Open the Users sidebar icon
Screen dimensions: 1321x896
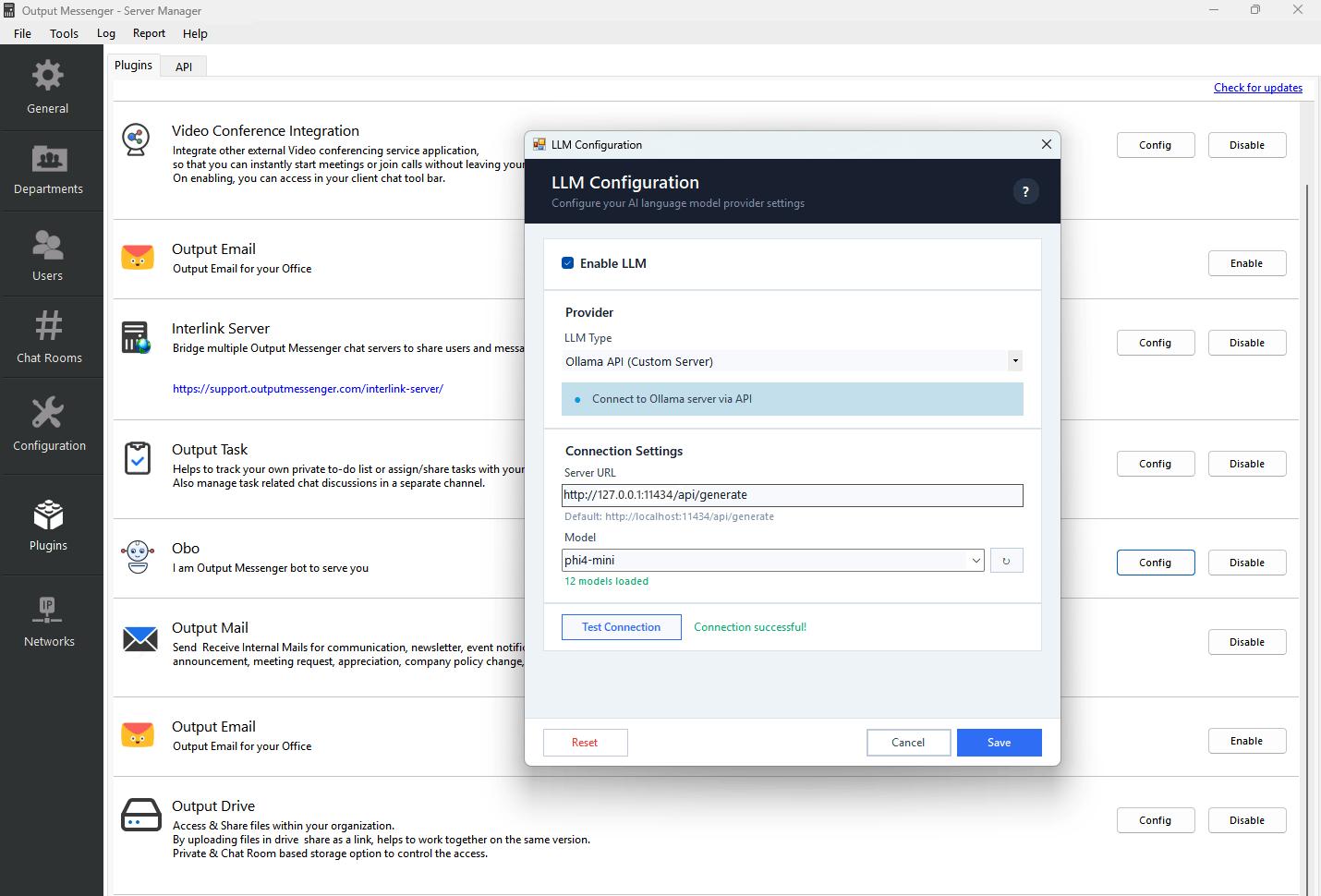[48, 244]
